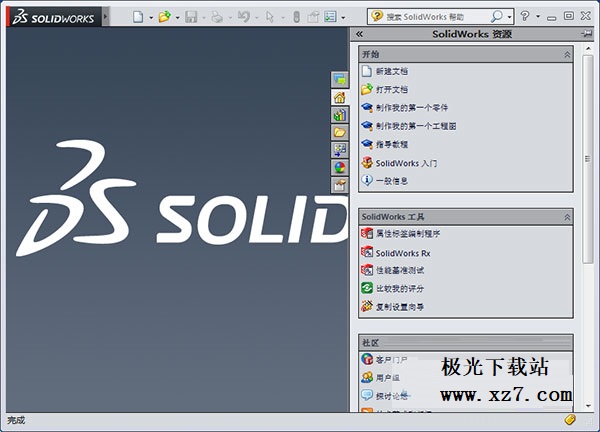Open 制作我的第一个工程图 tutorial
The width and height of the screenshot is (600, 432).
pyautogui.click(x=416, y=126)
